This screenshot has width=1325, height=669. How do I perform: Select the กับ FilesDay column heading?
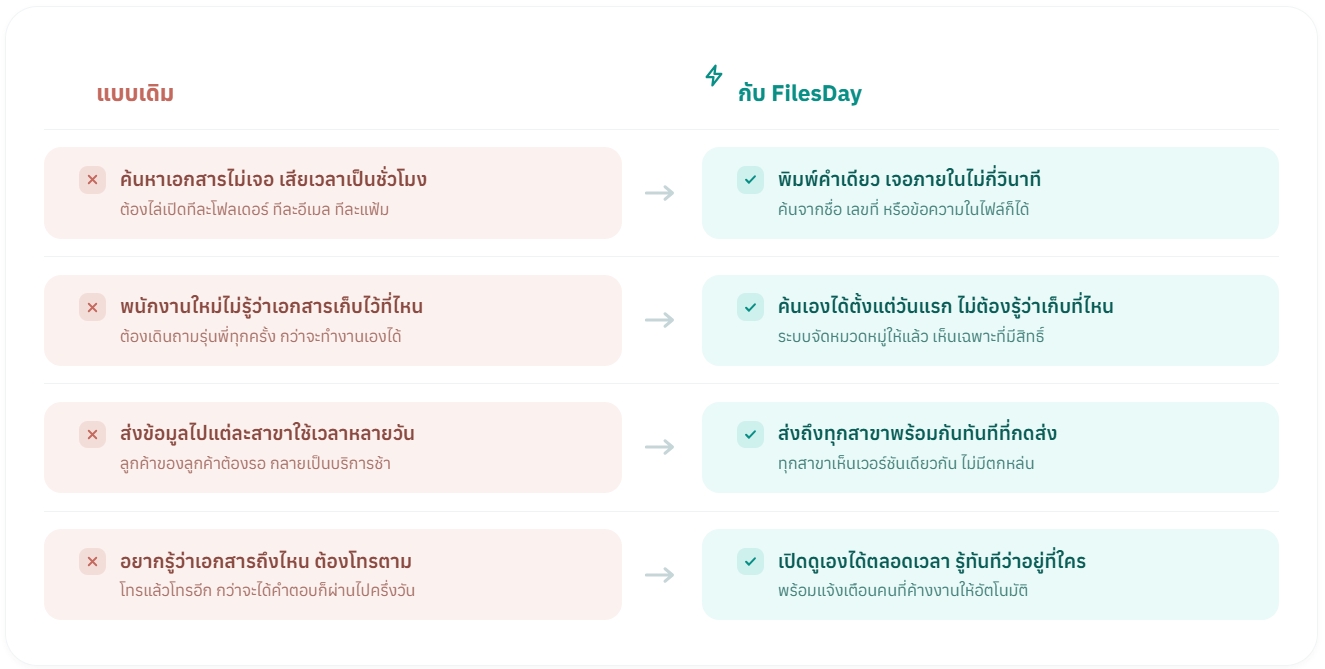[x=800, y=94]
